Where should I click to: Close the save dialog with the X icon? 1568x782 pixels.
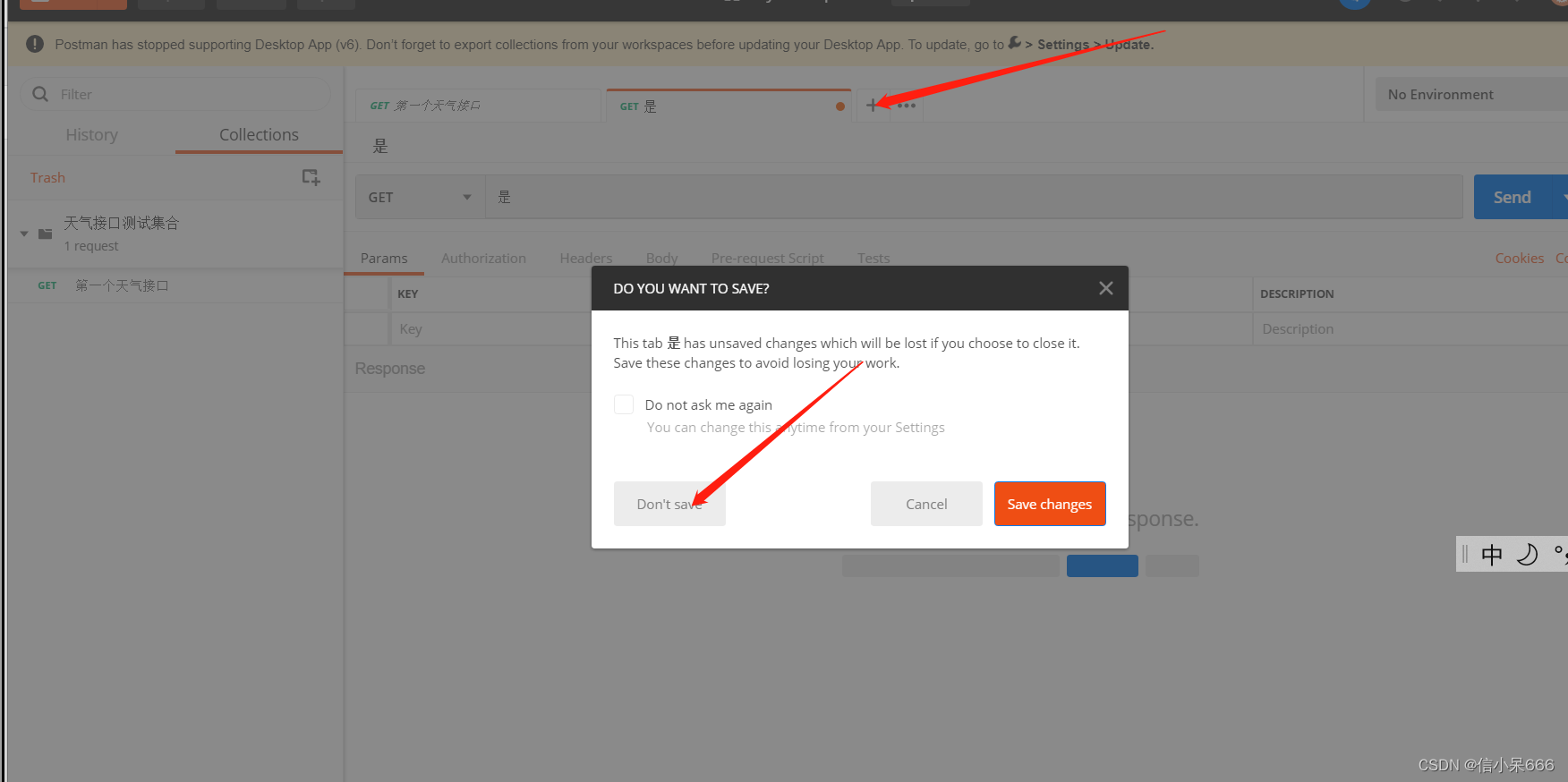[x=1105, y=288]
